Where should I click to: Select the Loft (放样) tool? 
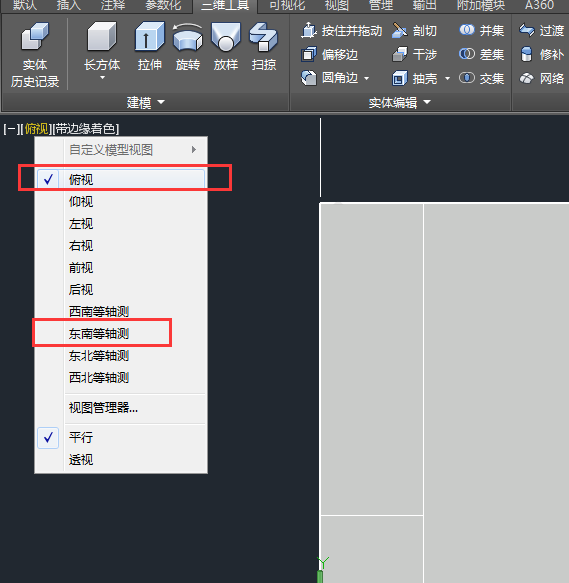tap(226, 46)
